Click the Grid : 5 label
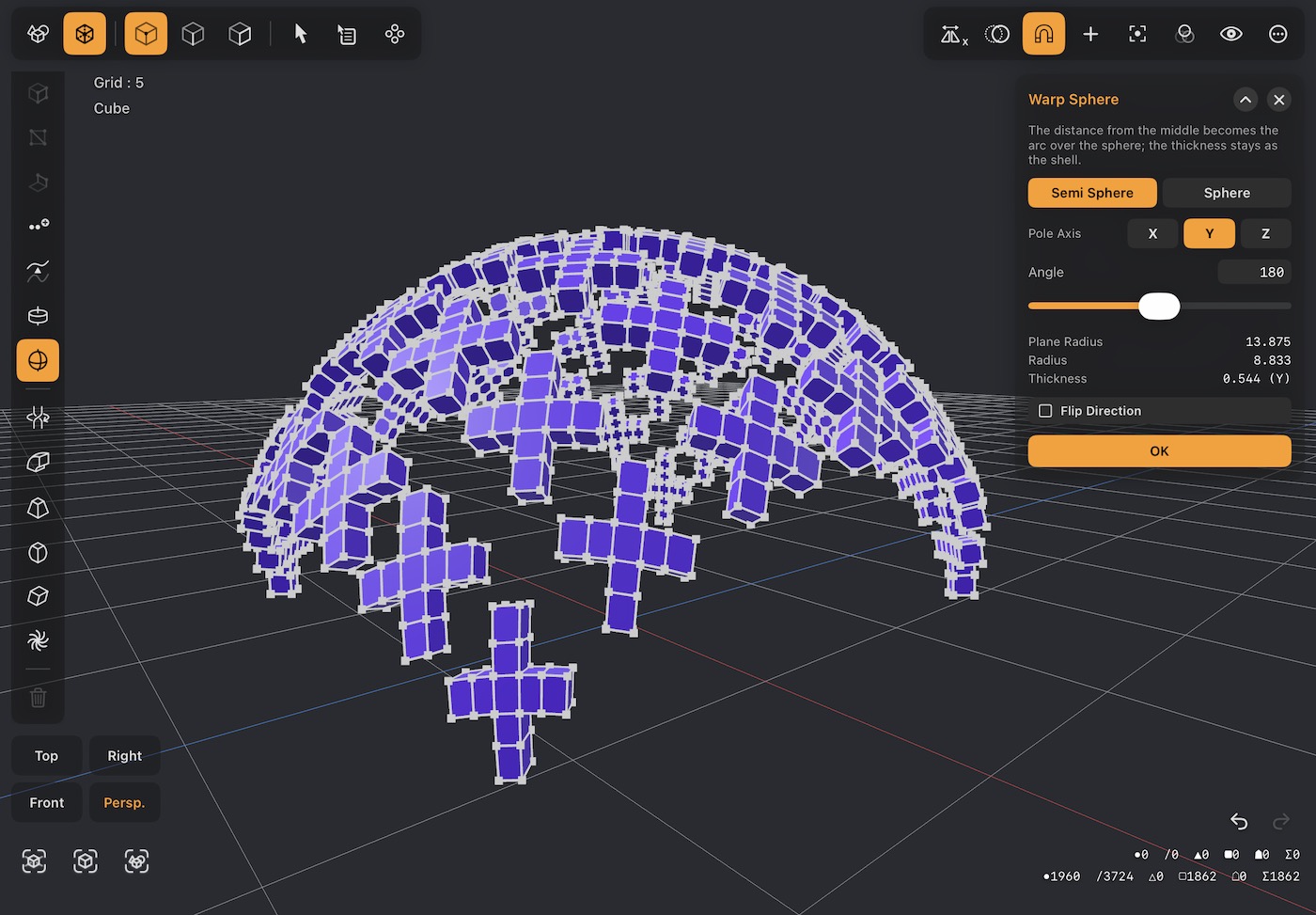The height and width of the screenshot is (915, 1316). coord(118,83)
